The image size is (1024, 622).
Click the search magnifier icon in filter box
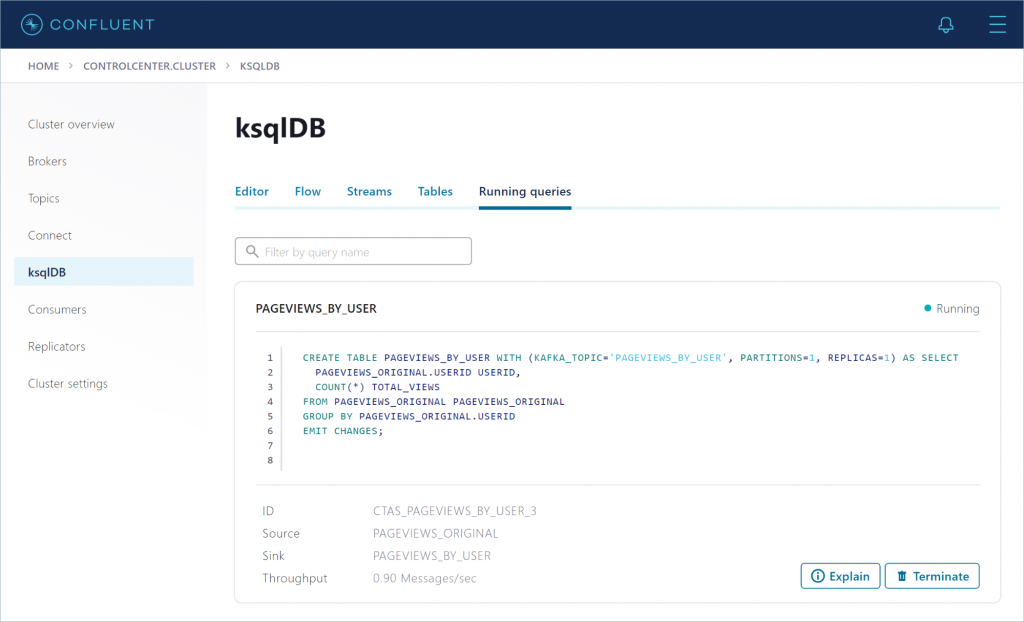(x=251, y=252)
